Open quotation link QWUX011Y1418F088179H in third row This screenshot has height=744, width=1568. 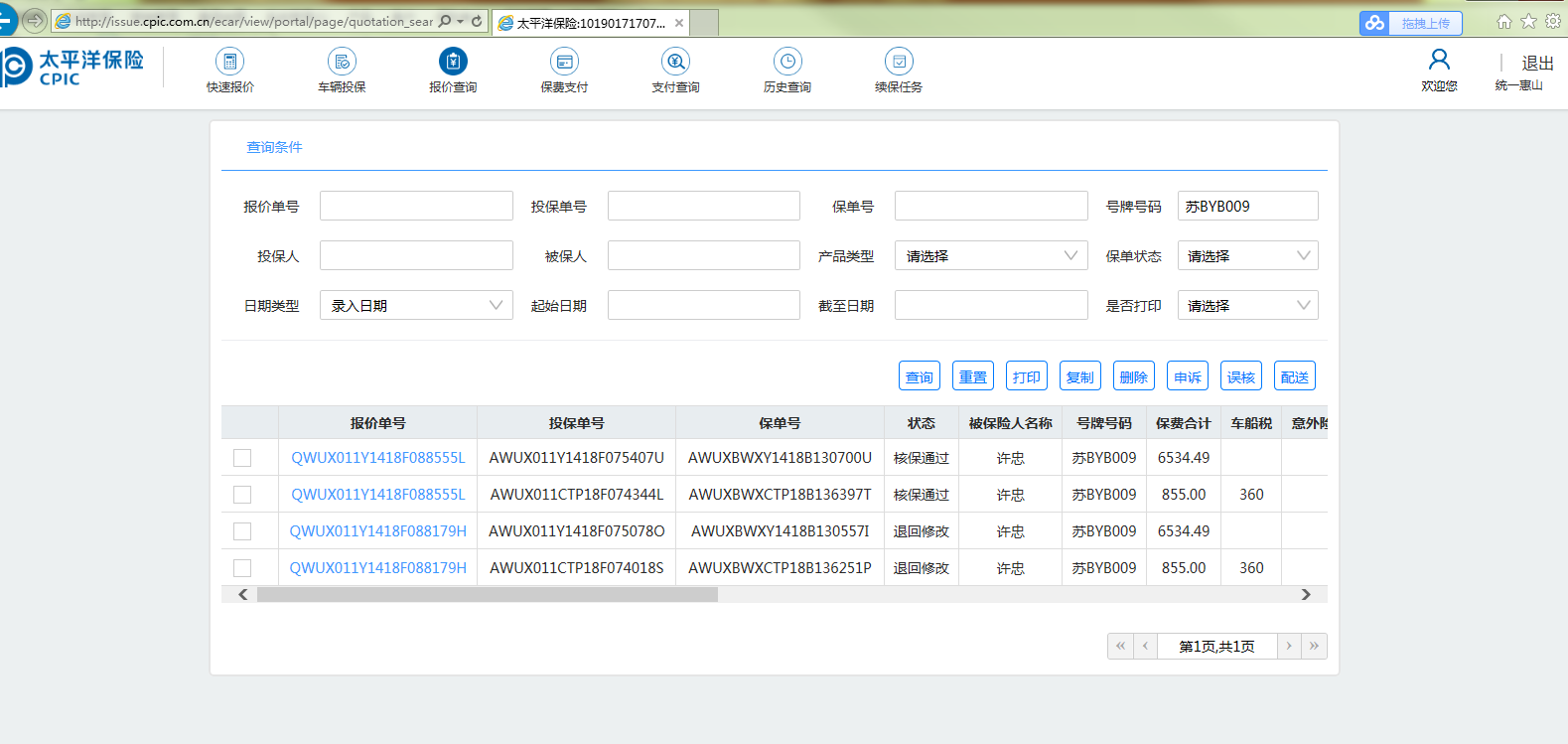point(377,531)
